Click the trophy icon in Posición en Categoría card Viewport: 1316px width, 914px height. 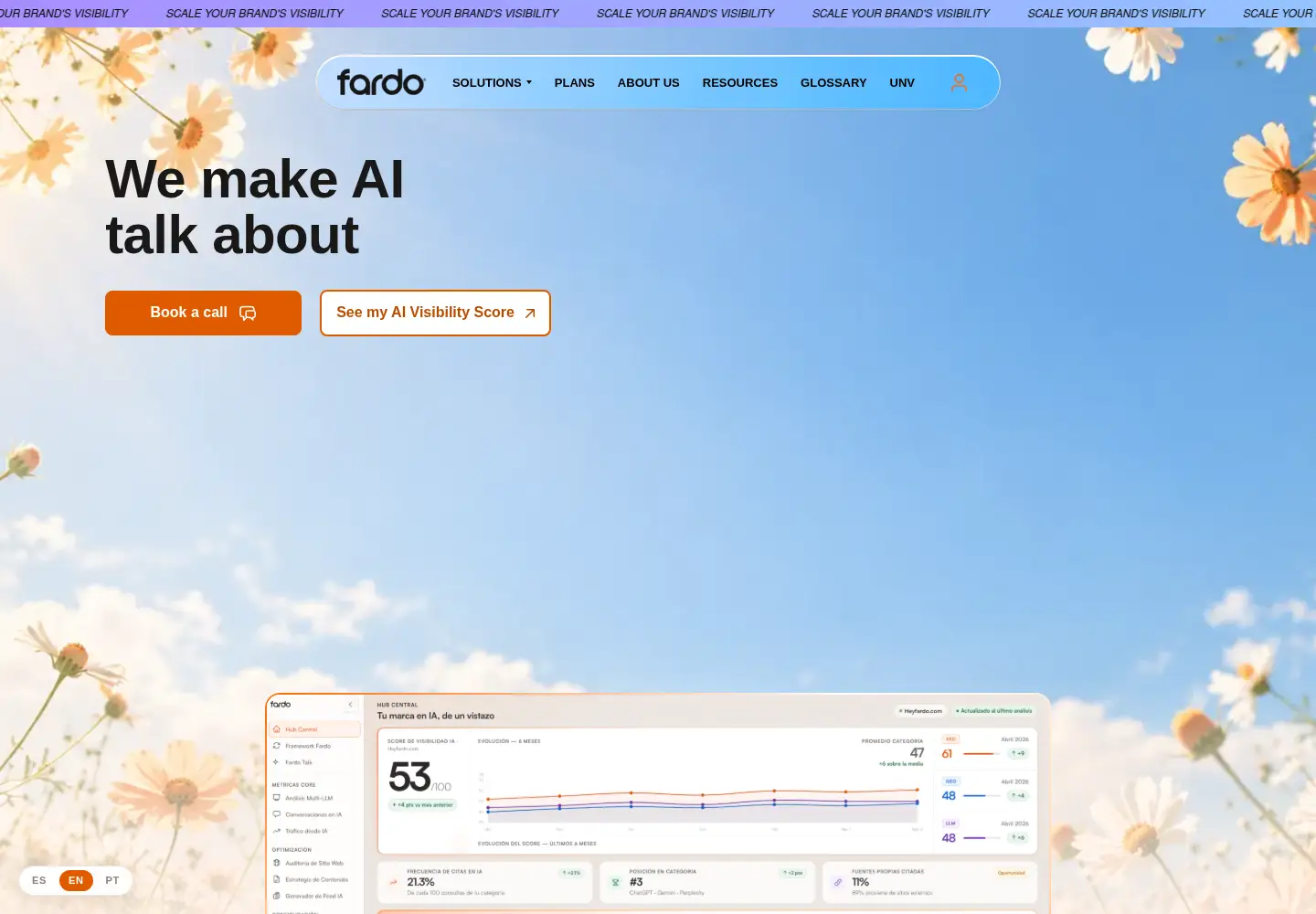[616, 882]
